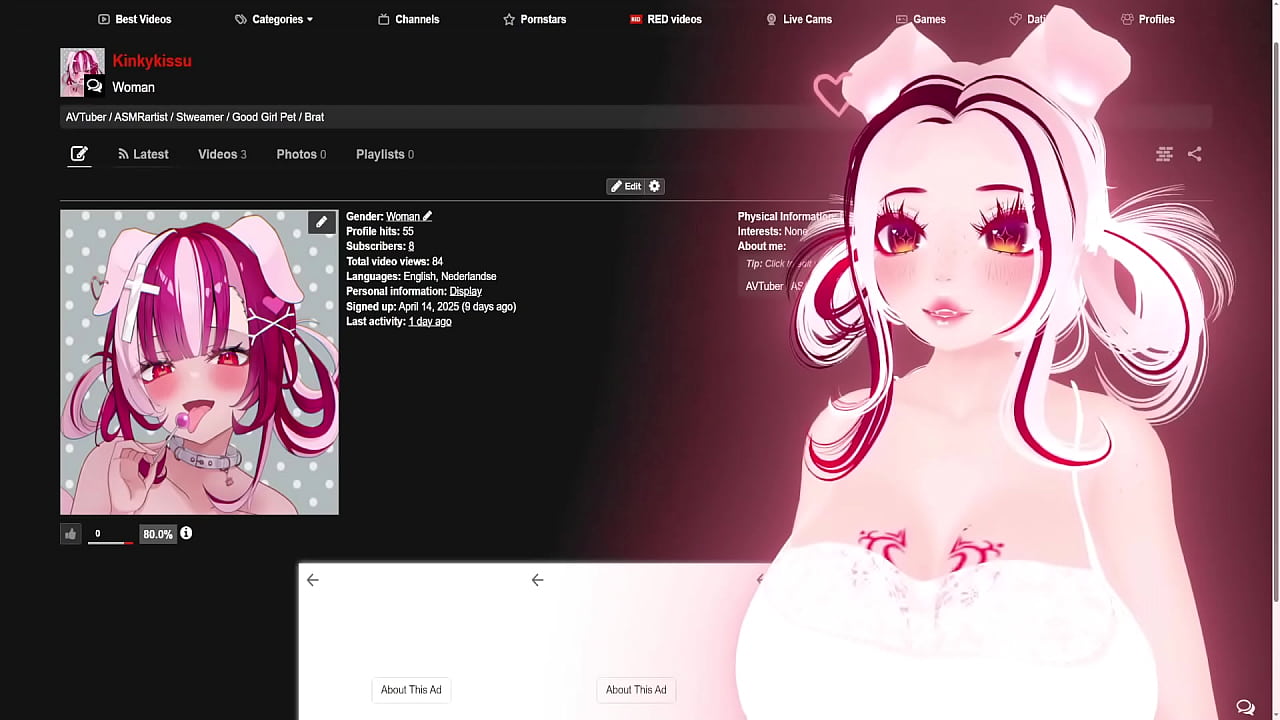Expand the Categories dropdown

(x=274, y=19)
